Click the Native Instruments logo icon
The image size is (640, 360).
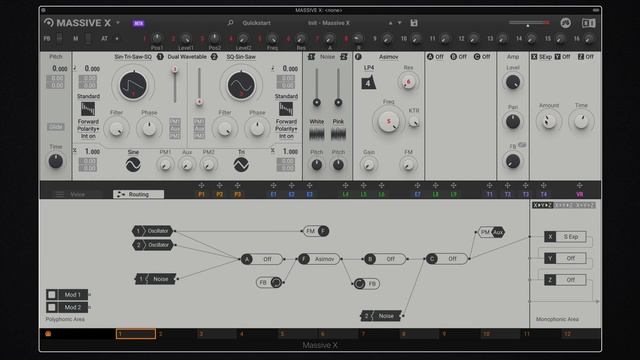pos(565,23)
